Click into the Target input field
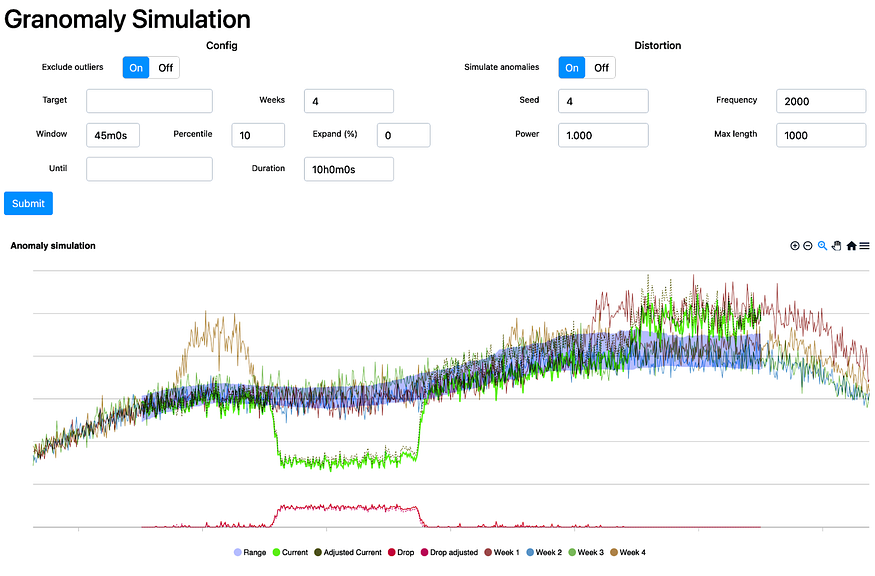 (x=149, y=101)
